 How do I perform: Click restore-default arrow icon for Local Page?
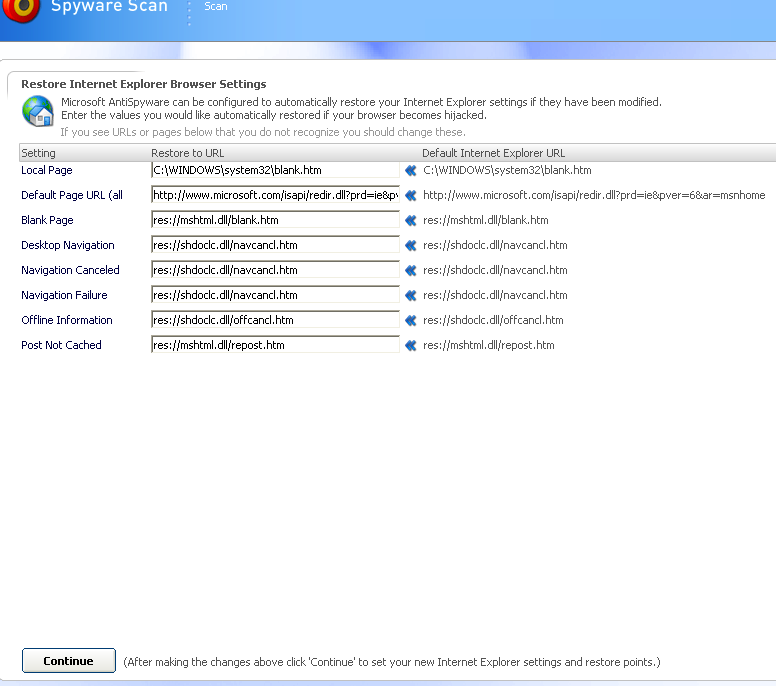tap(411, 171)
